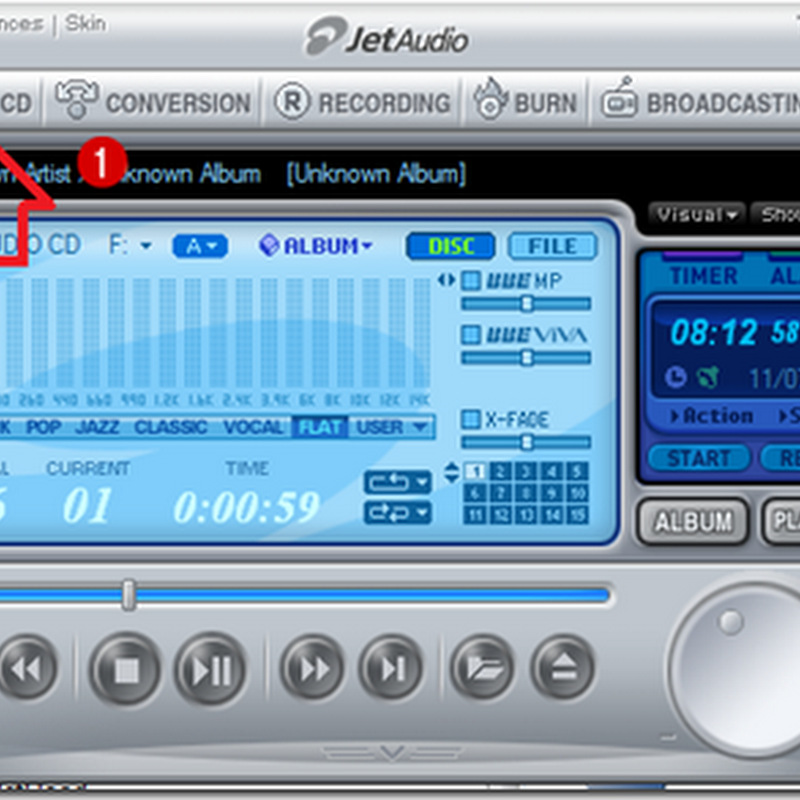Select the CLASSIC equalizer preset
The height and width of the screenshot is (800, 800).
[171, 427]
